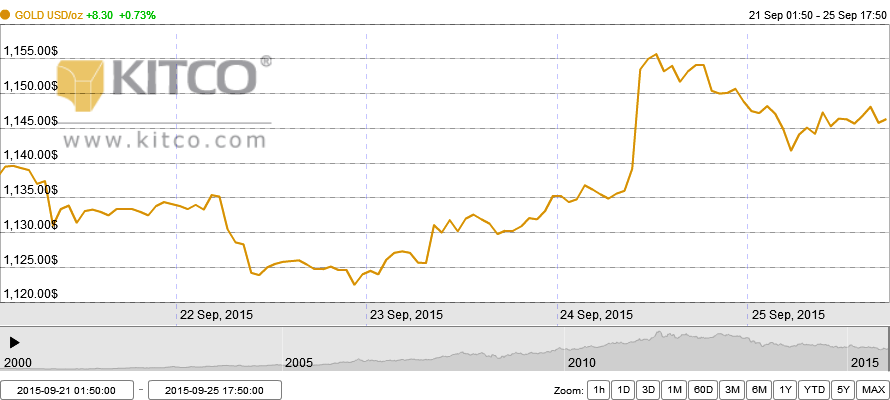The height and width of the screenshot is (400, 890).
Task: Set zoom to 1M
Action: [674, 390]
